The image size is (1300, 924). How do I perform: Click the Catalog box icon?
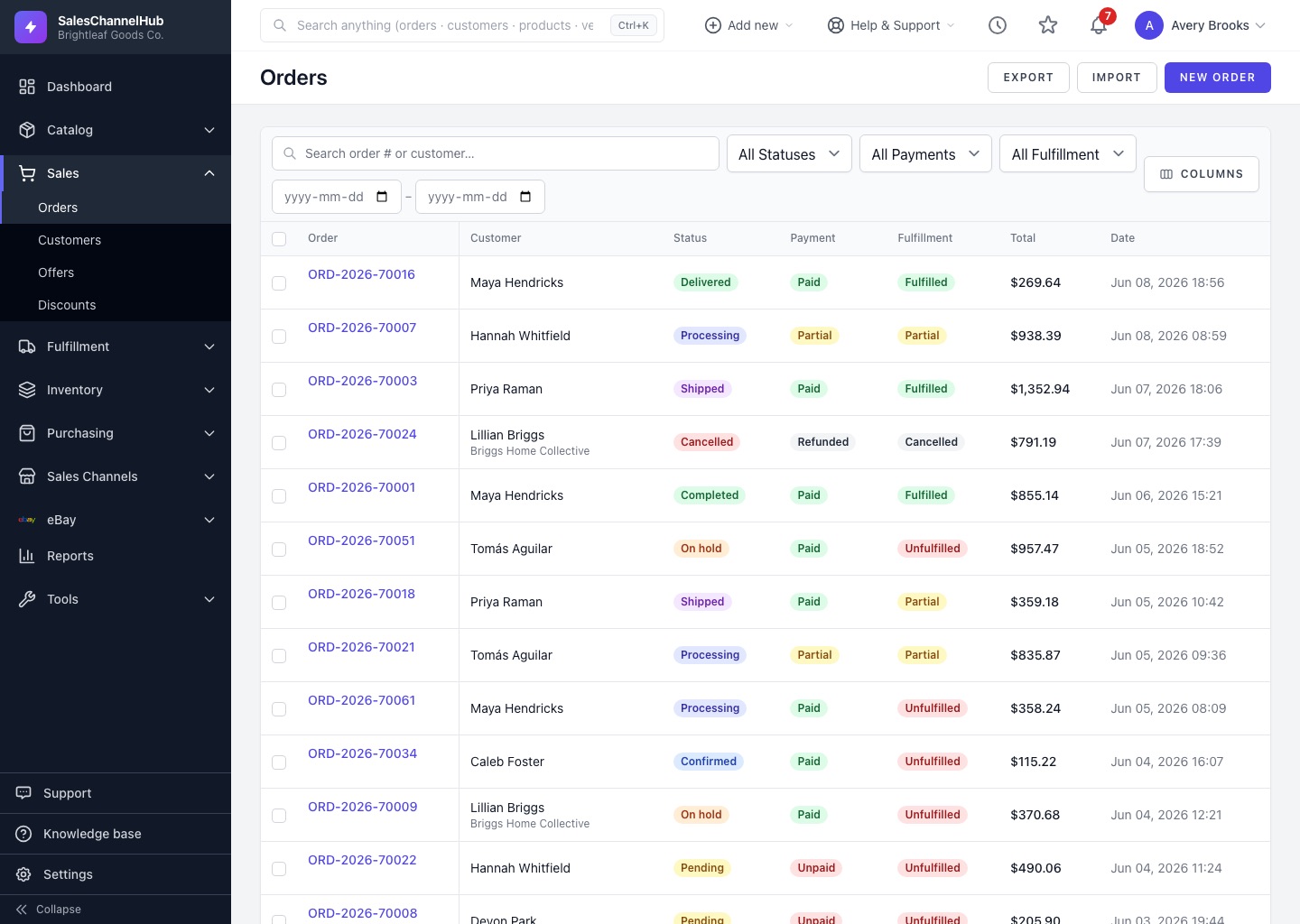(x=27, y=130)
